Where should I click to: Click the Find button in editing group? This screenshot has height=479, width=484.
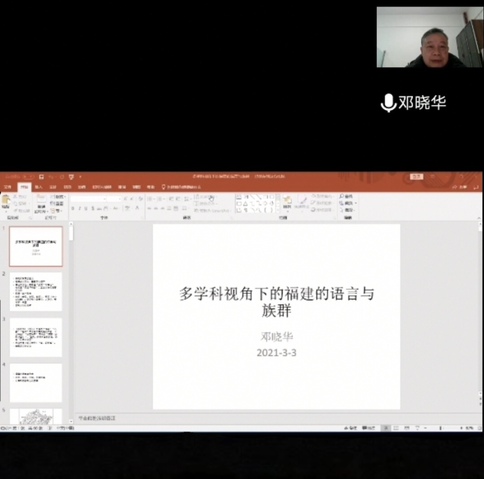[x=346, y=196]
